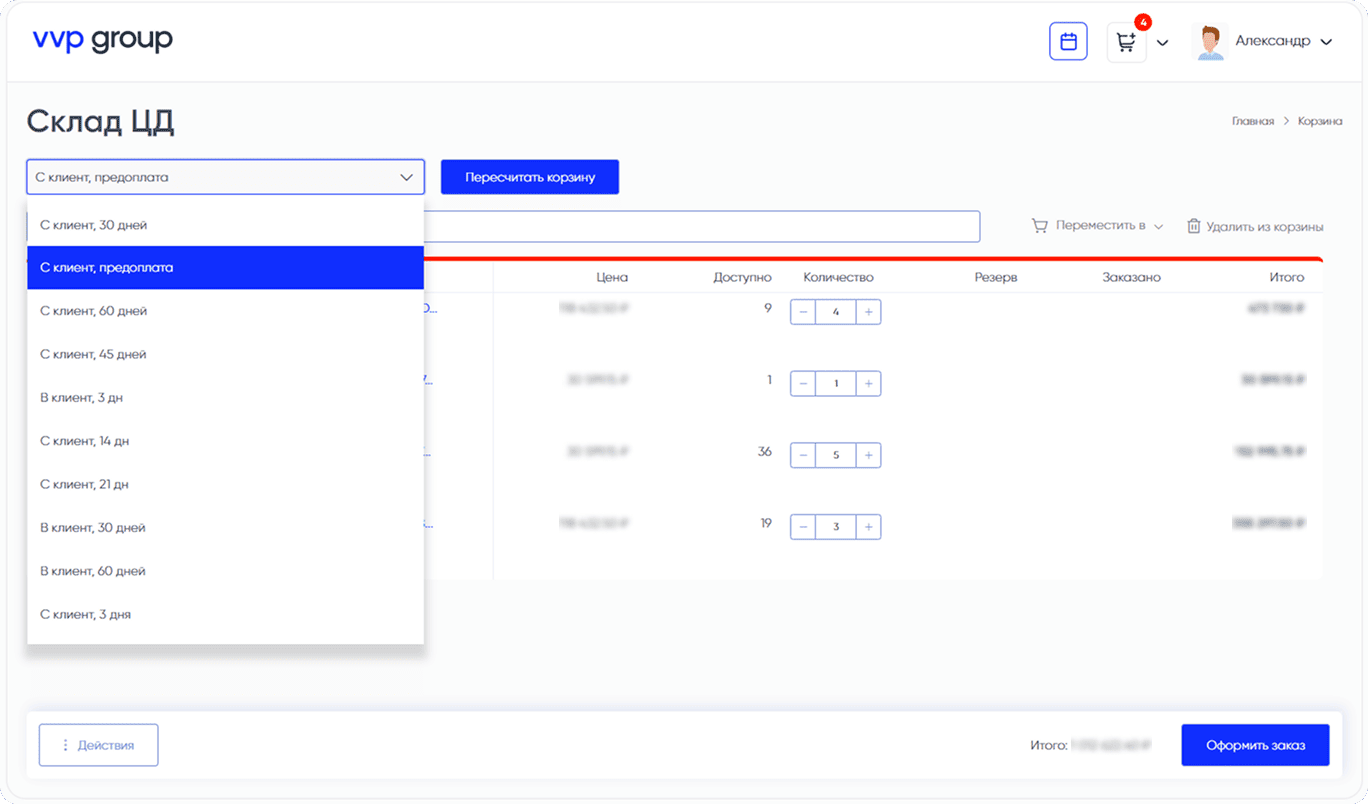The image size is (1368, 805).
Task: Decrease quantity for the row with 1 available
Action: click(803, 383)
